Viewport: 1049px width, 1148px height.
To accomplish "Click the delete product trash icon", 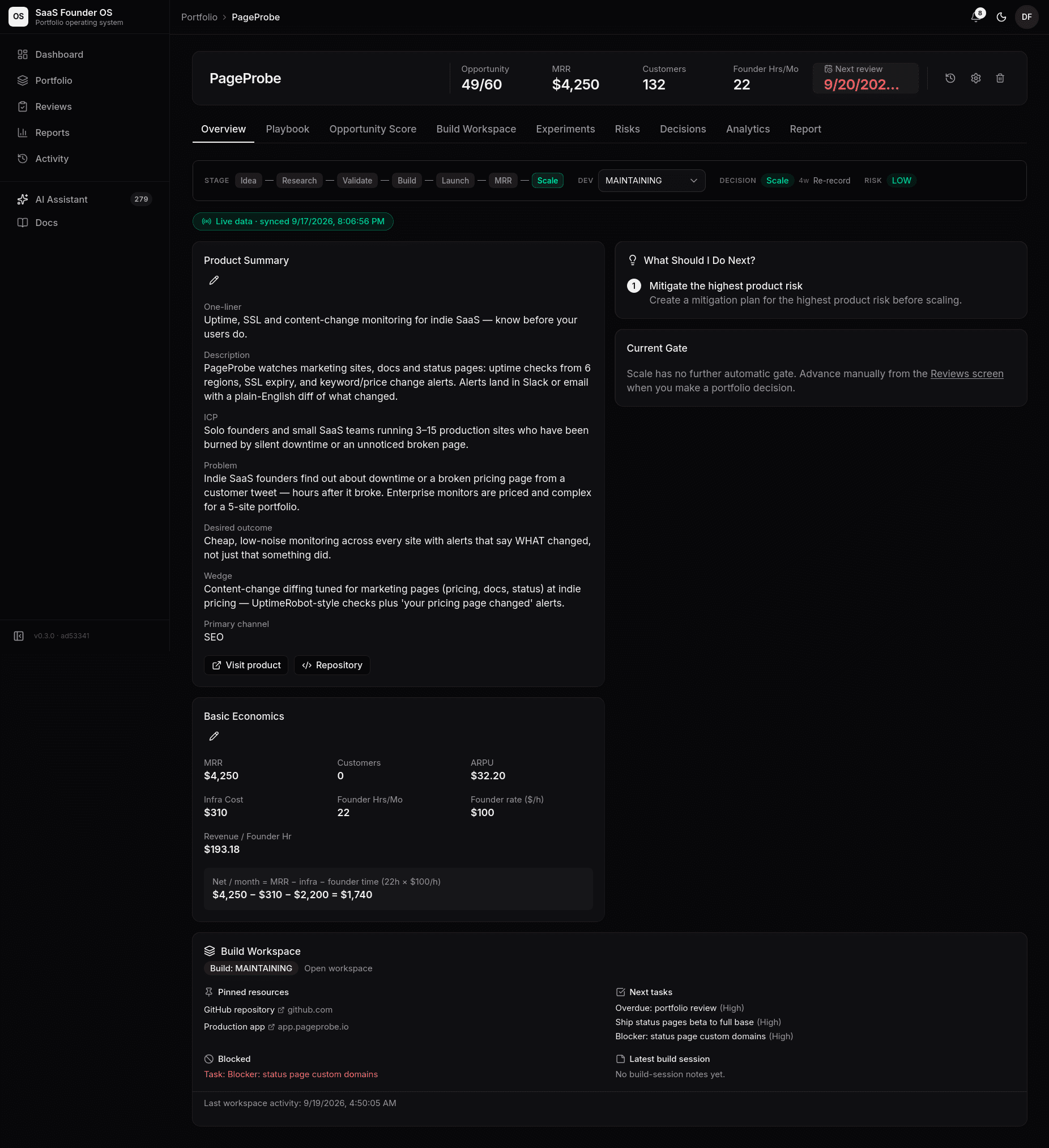I will pos(1000,78).
